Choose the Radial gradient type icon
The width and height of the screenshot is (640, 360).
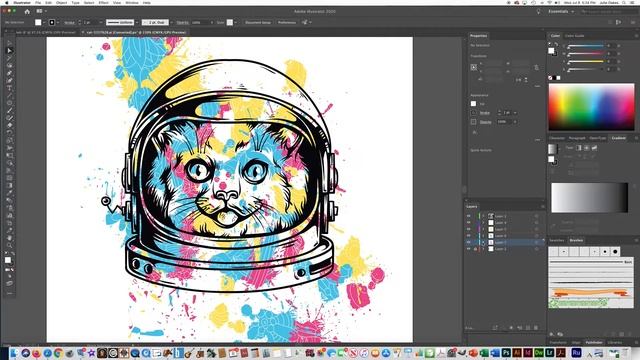586,148
